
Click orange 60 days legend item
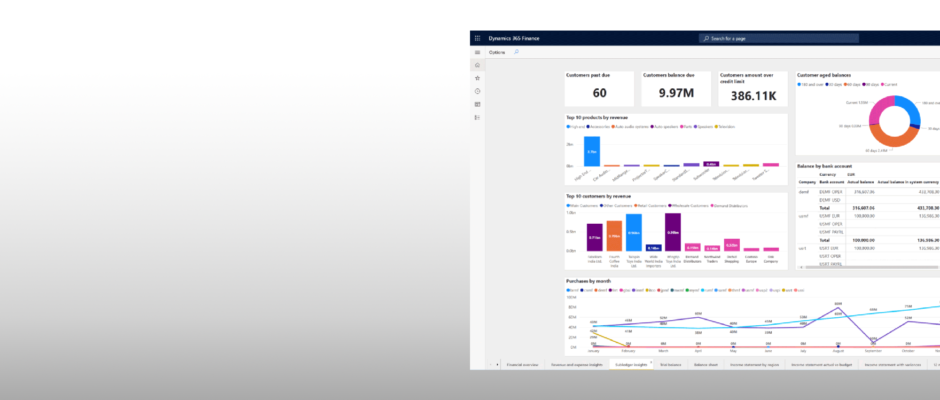pos(851,85)
